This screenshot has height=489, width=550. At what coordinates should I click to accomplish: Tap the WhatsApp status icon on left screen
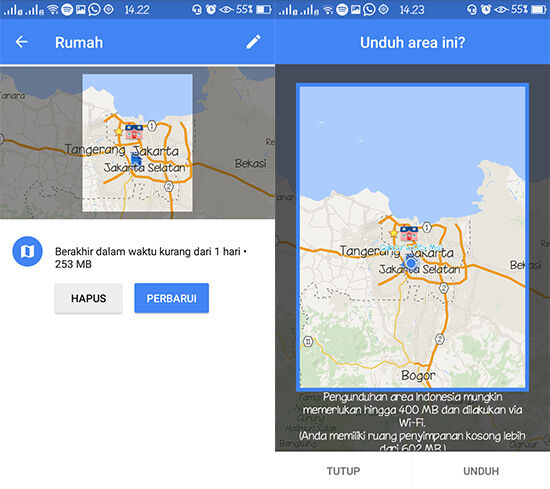click(x=94, y=9)
